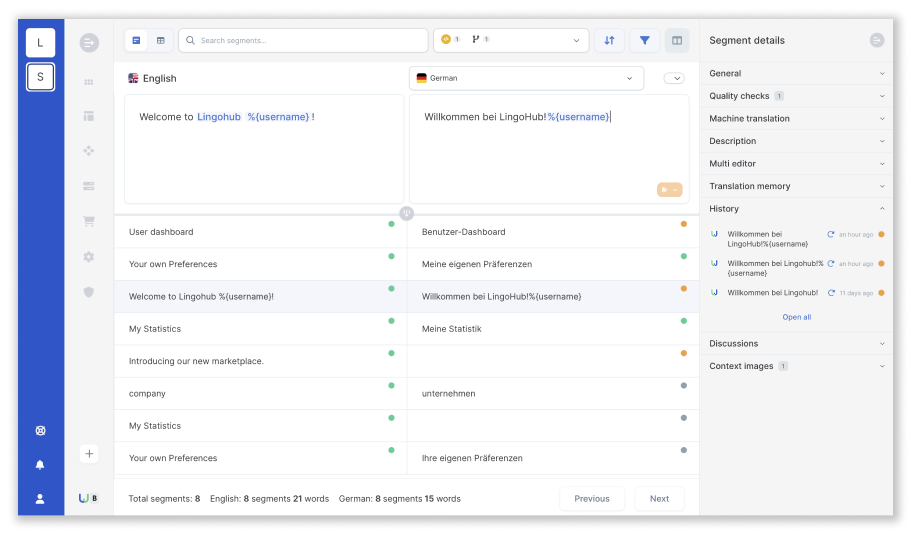911x533 pixels.
Task: Collapse the History section
Action: [x=796, y=209]
